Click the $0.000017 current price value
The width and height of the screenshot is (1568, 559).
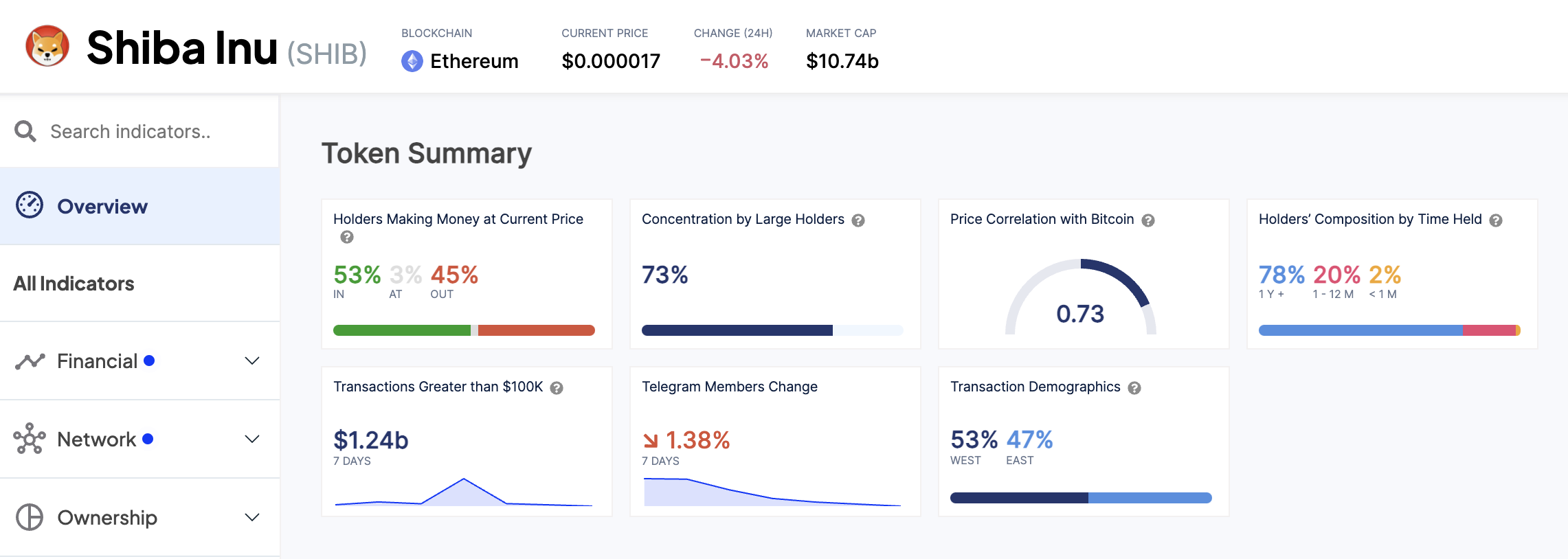click(611, 61)
